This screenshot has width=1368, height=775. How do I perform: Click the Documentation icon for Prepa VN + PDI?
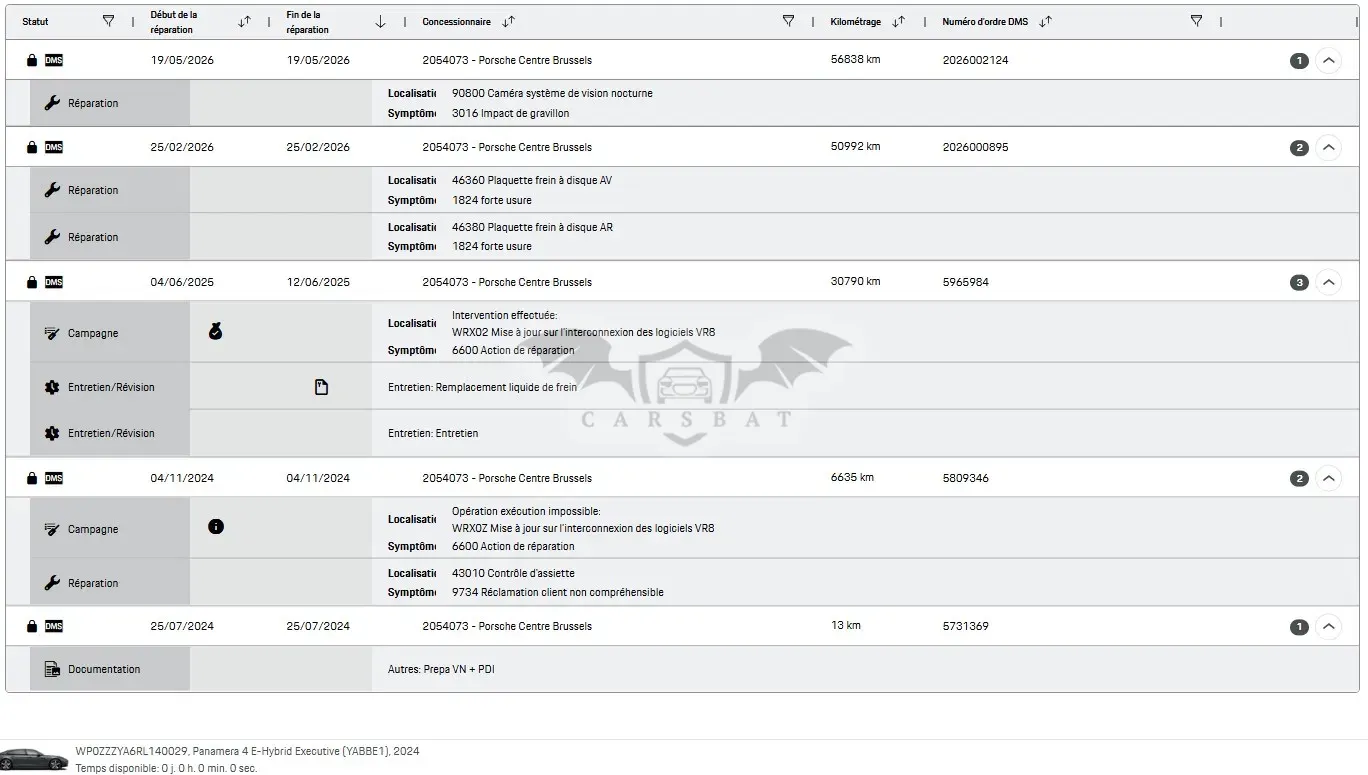(x=52, y=669)
